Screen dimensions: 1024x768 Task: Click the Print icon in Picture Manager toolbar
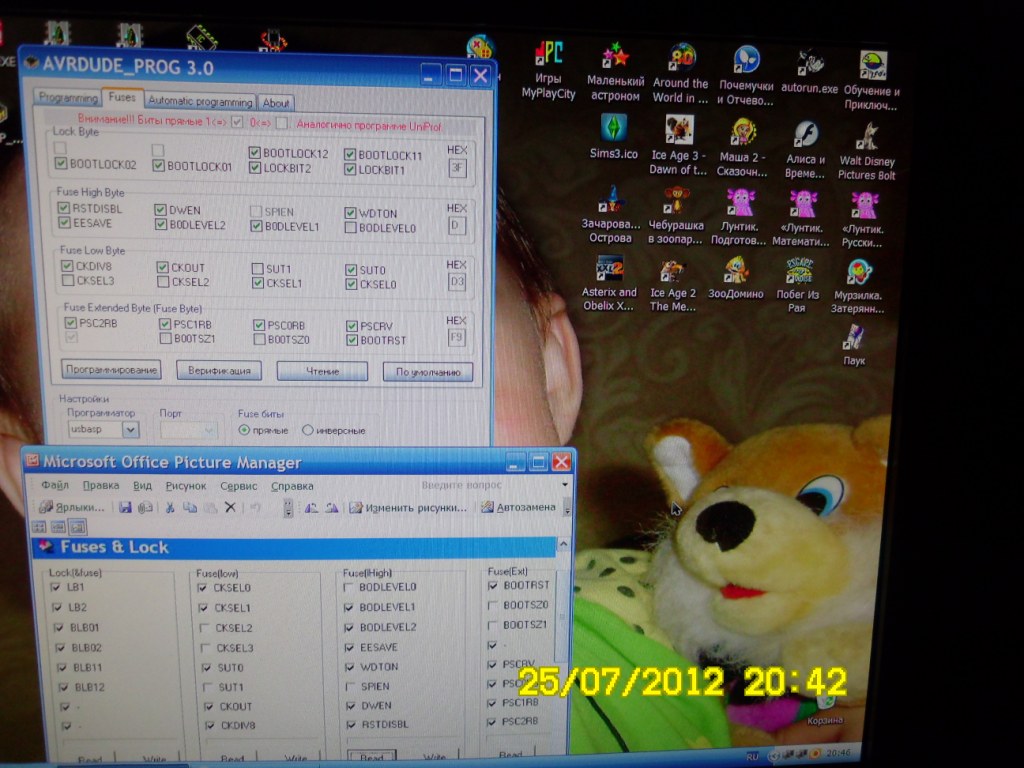[x=146, y=507]
